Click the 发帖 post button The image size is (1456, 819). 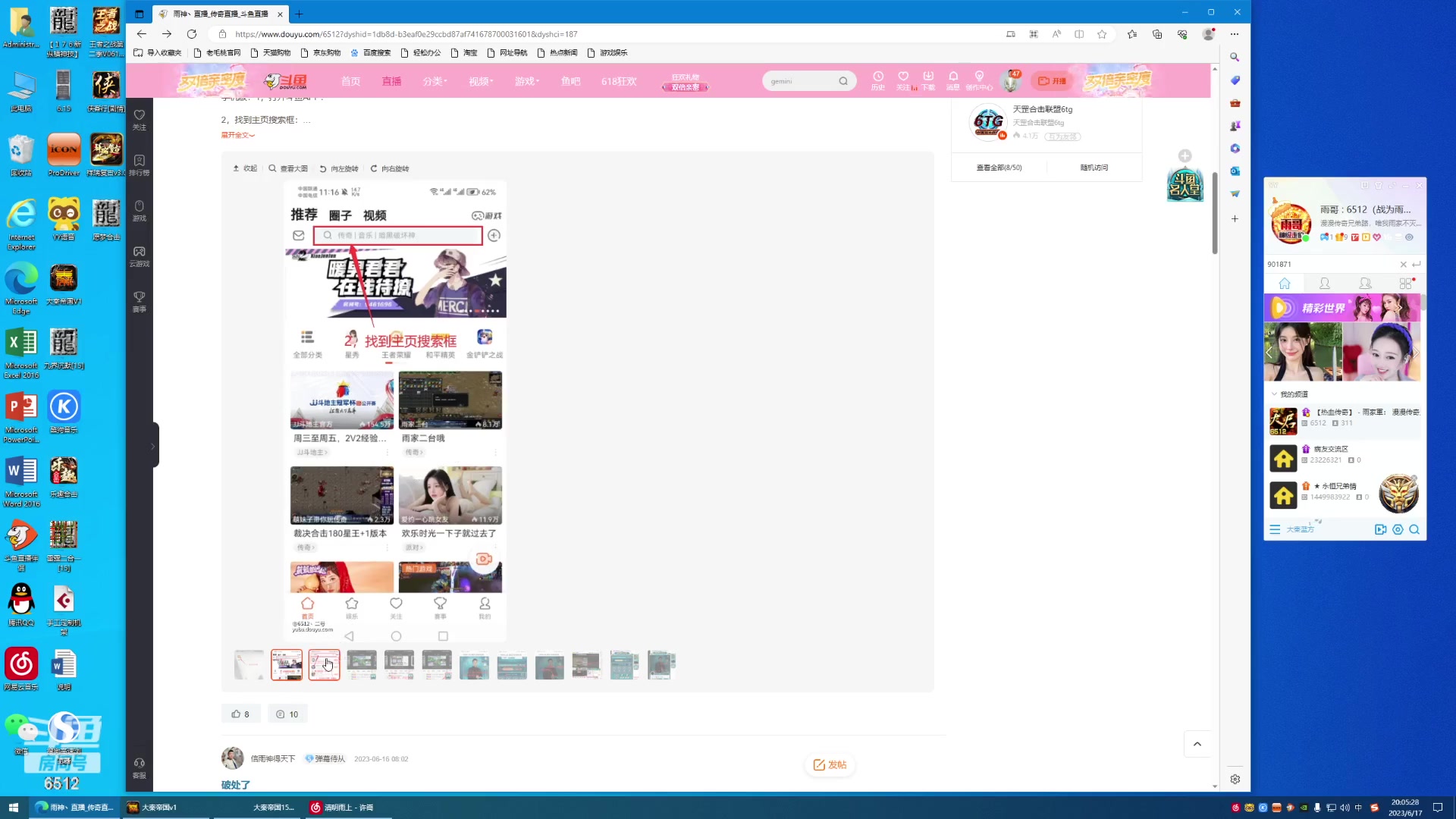(830, 764)
